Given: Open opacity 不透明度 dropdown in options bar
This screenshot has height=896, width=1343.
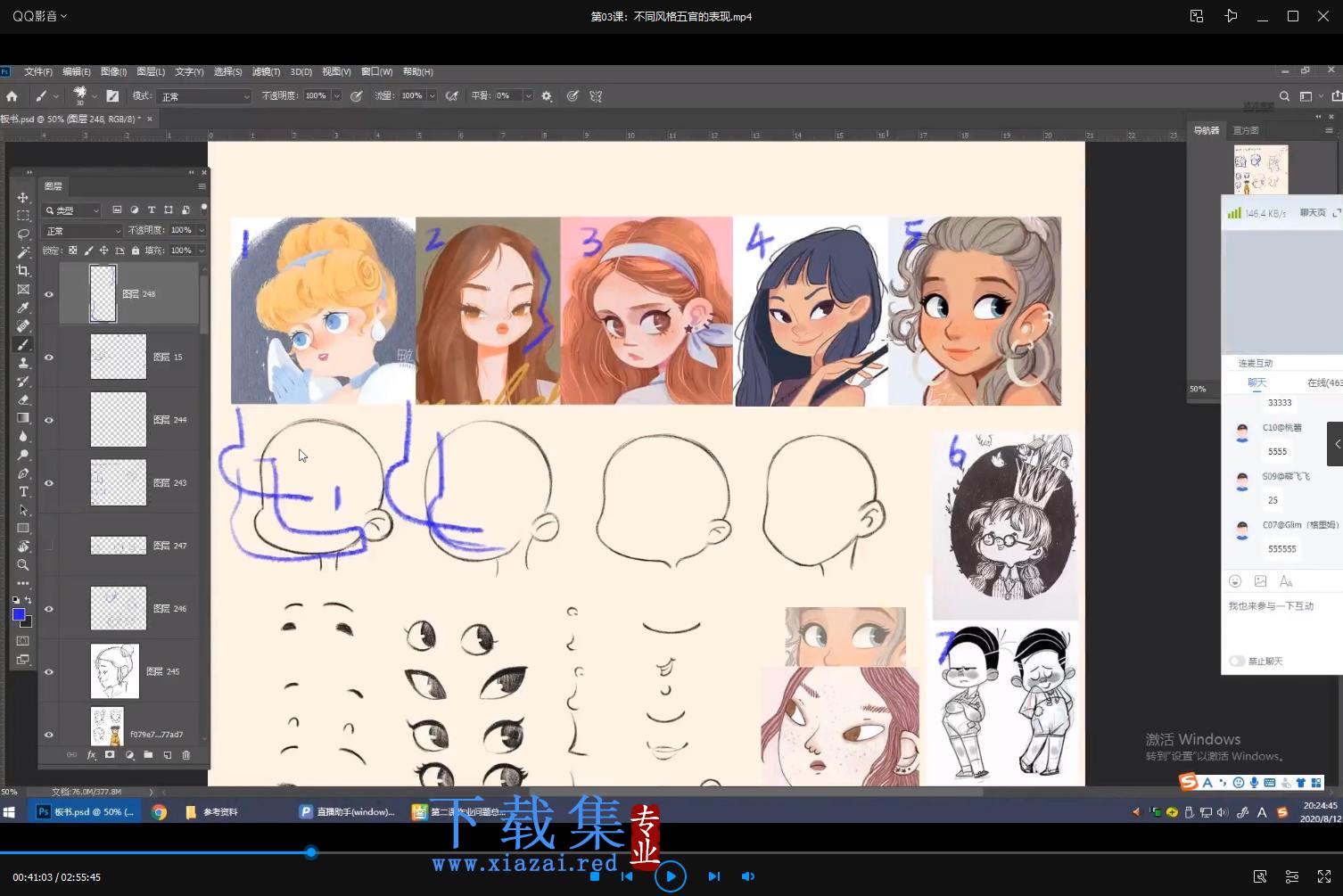Looking at the screenshot, I should point(337,96).
